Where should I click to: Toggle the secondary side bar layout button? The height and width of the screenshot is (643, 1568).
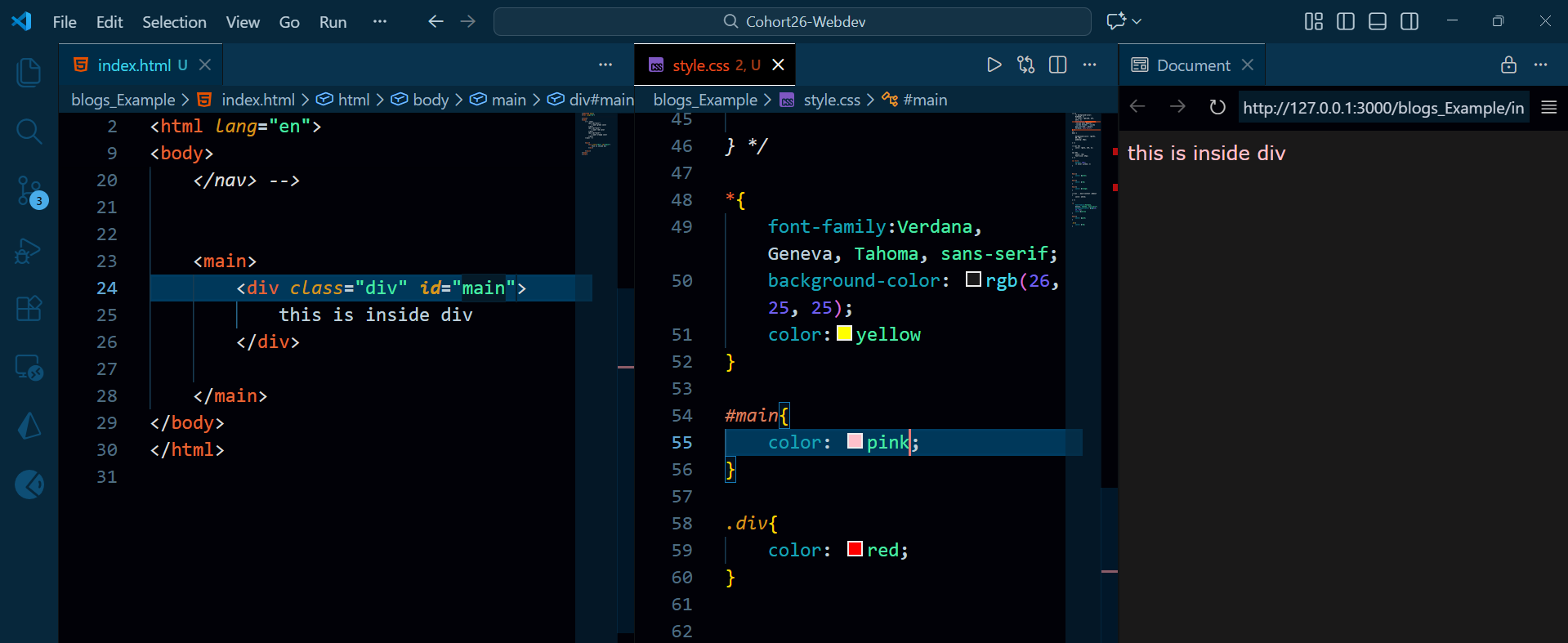click(x=1409, y=22)
